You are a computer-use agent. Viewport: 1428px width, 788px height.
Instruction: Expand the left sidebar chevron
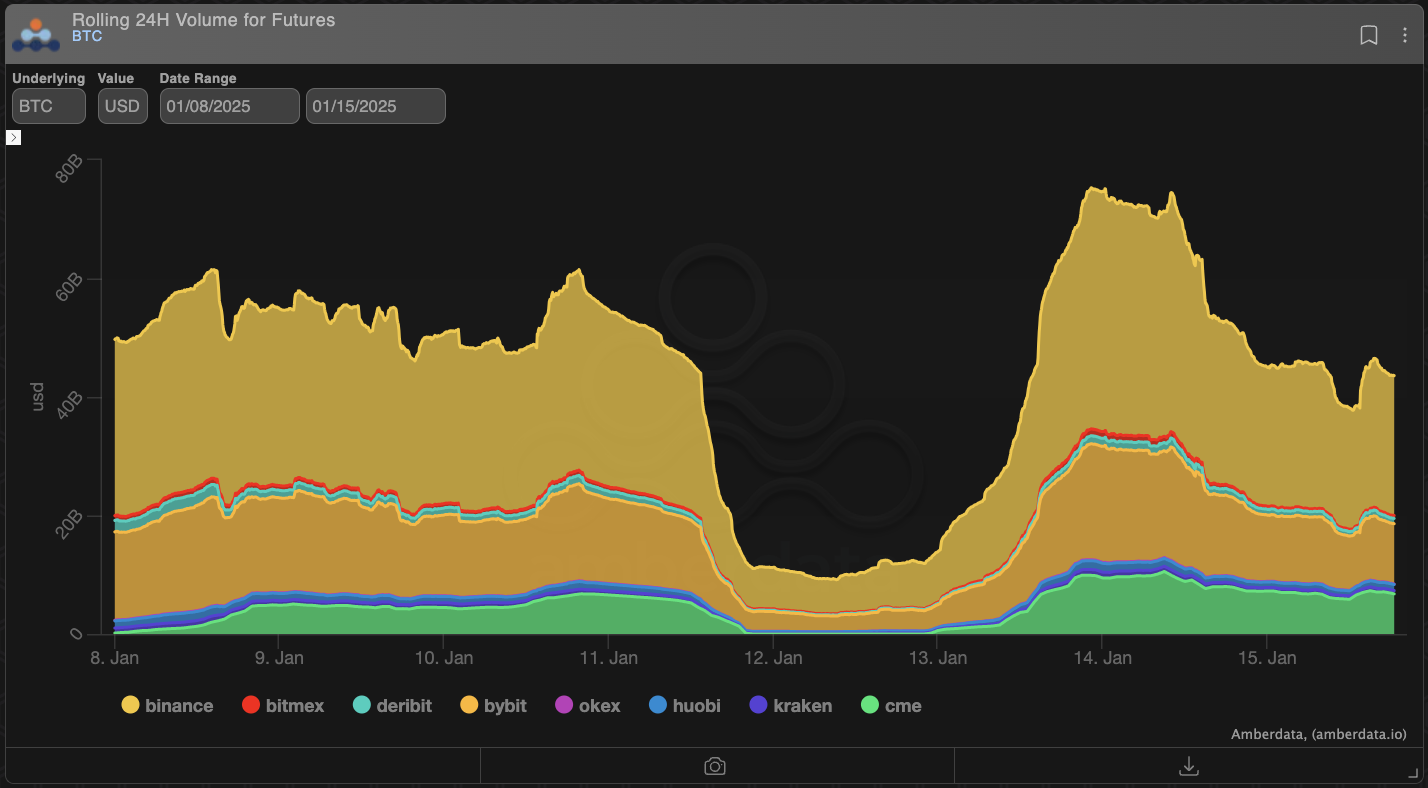click(13, 137)
